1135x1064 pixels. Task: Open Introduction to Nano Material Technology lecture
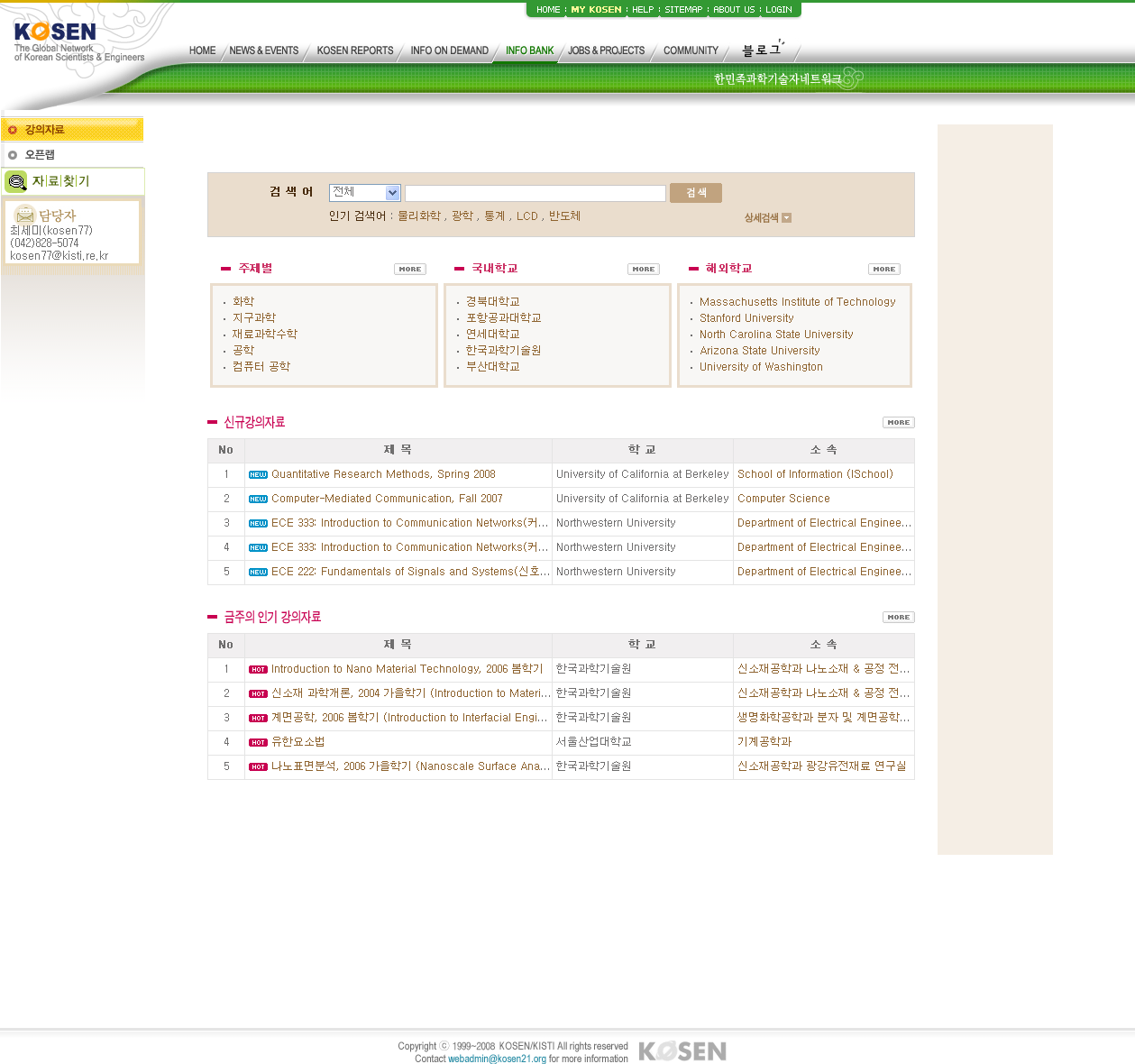point(407,669)
